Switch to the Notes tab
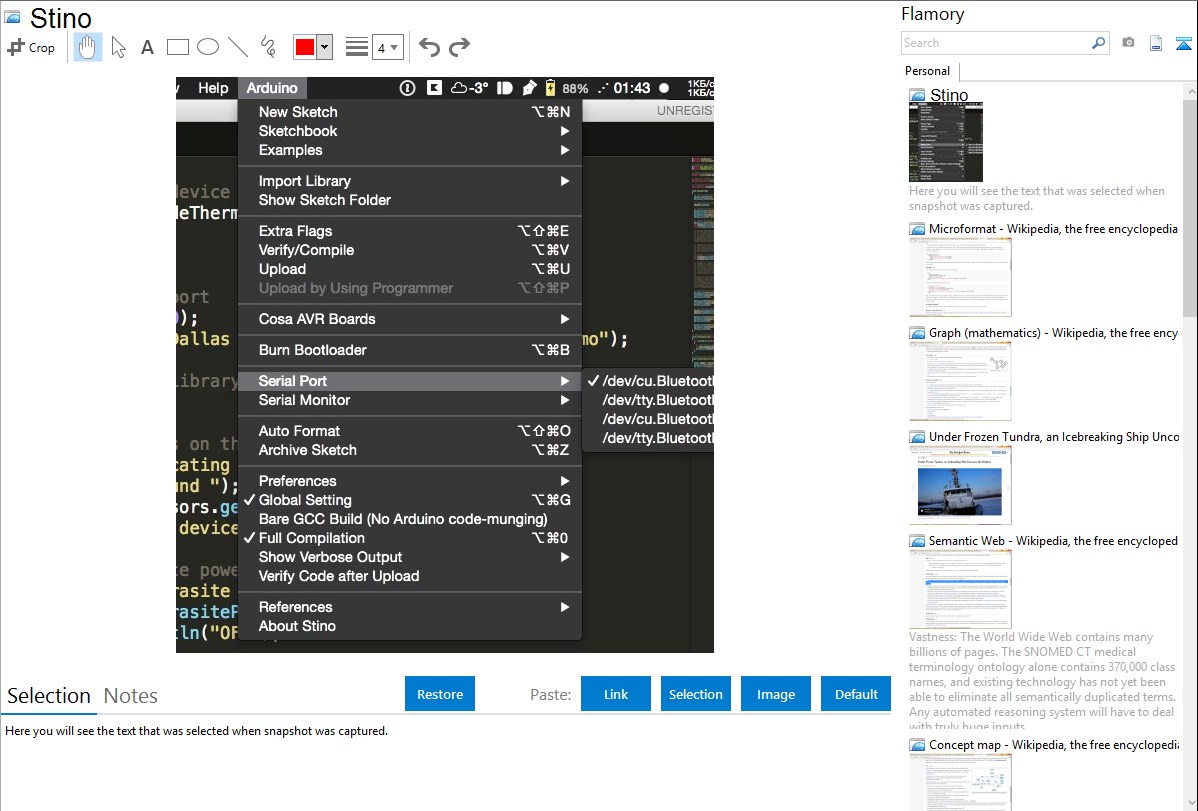Screen dimensions: 1198x811 pos(131,696)
